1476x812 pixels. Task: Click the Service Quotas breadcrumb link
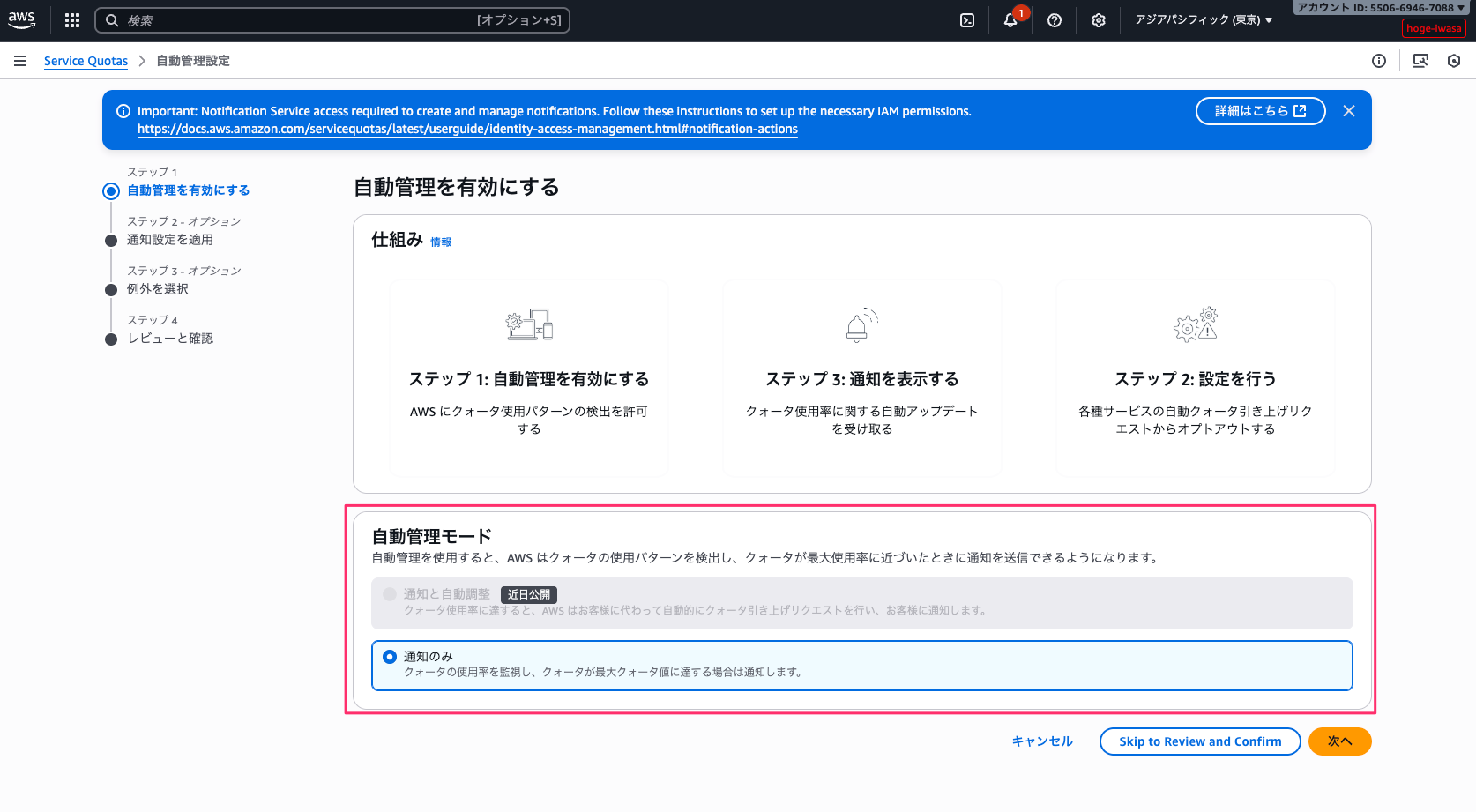[86, 61]
